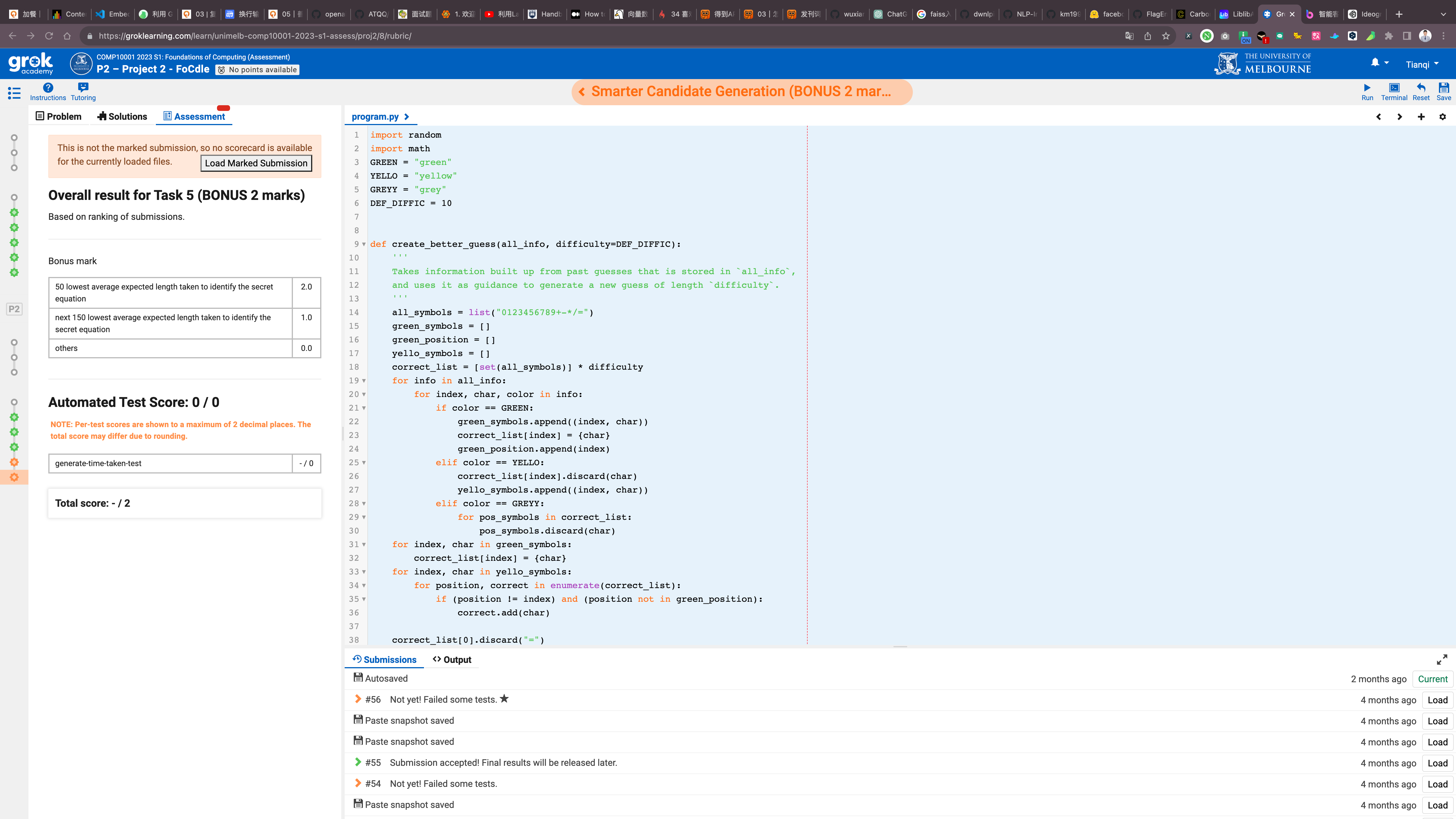Click the notification bell icon
The height and width of the screenshot is (819, 1456).
1375,63
